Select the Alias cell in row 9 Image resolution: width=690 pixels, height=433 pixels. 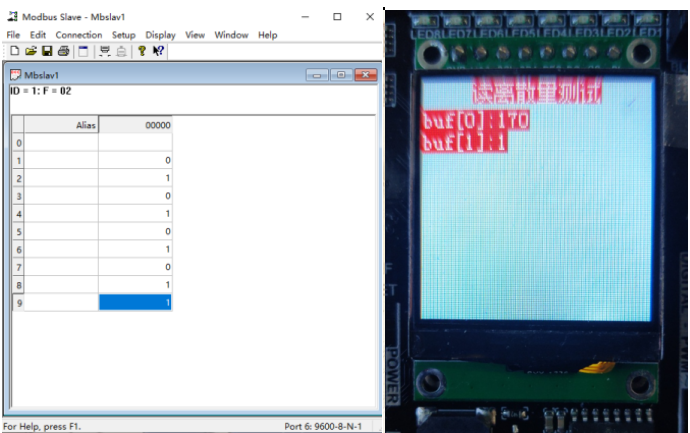[x=61, y=303]
